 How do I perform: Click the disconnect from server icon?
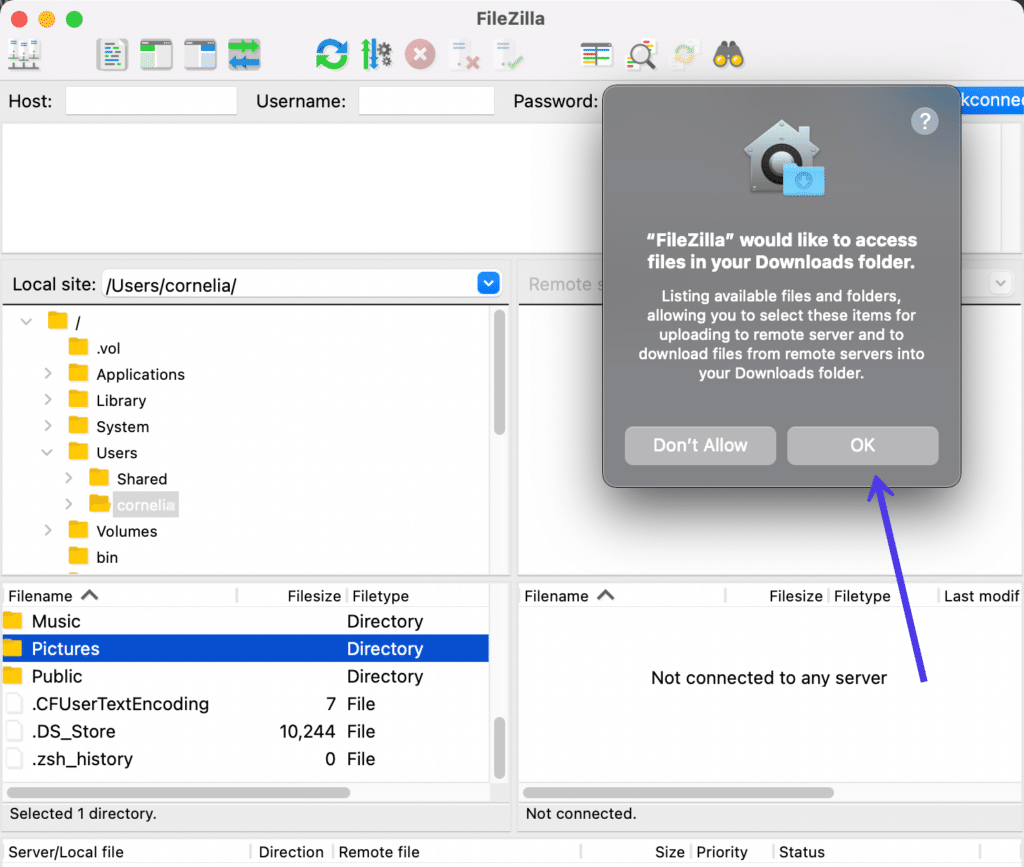point(463,54)
